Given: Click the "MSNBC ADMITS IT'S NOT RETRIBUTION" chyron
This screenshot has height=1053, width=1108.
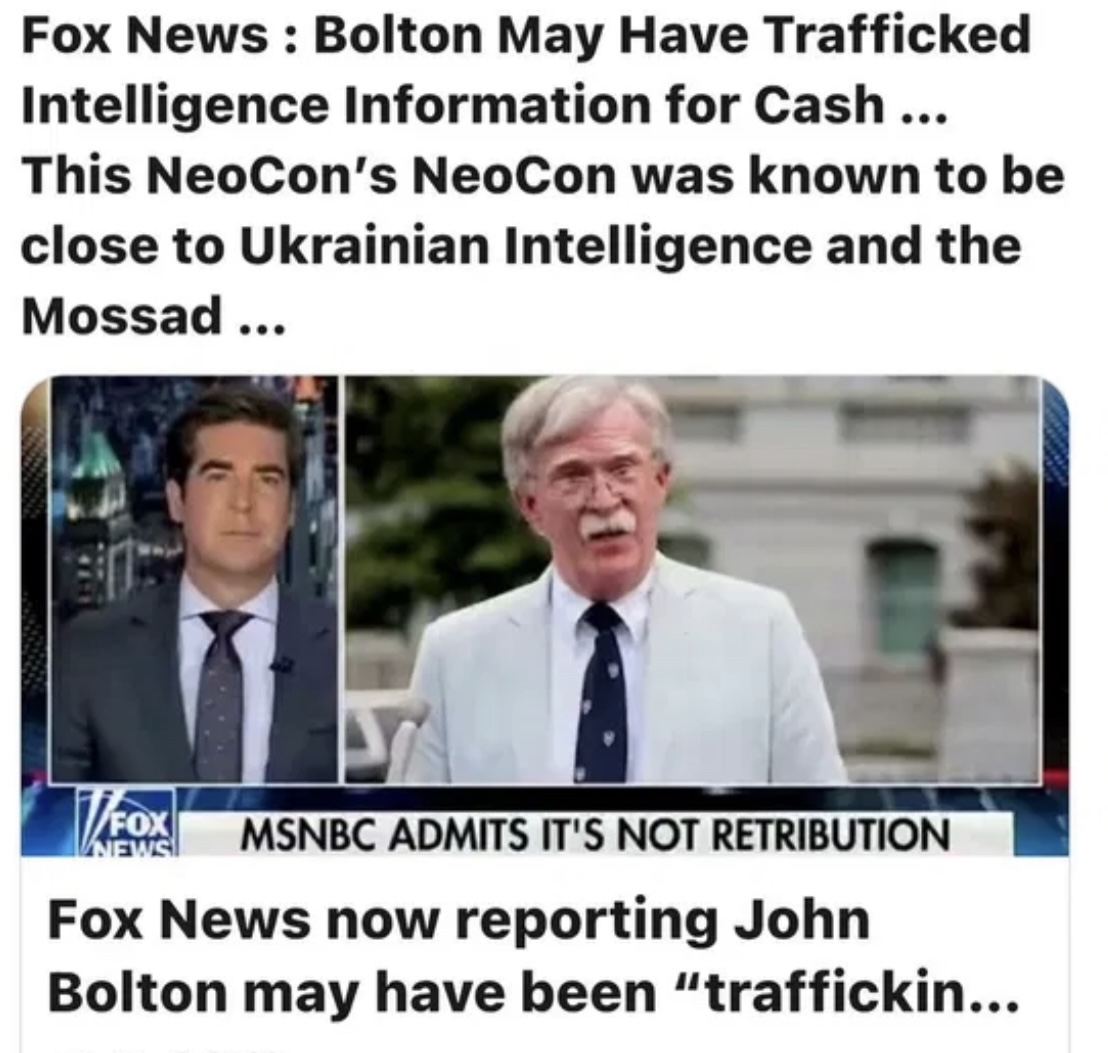Looking at the screenshot, I should point(595,835).
